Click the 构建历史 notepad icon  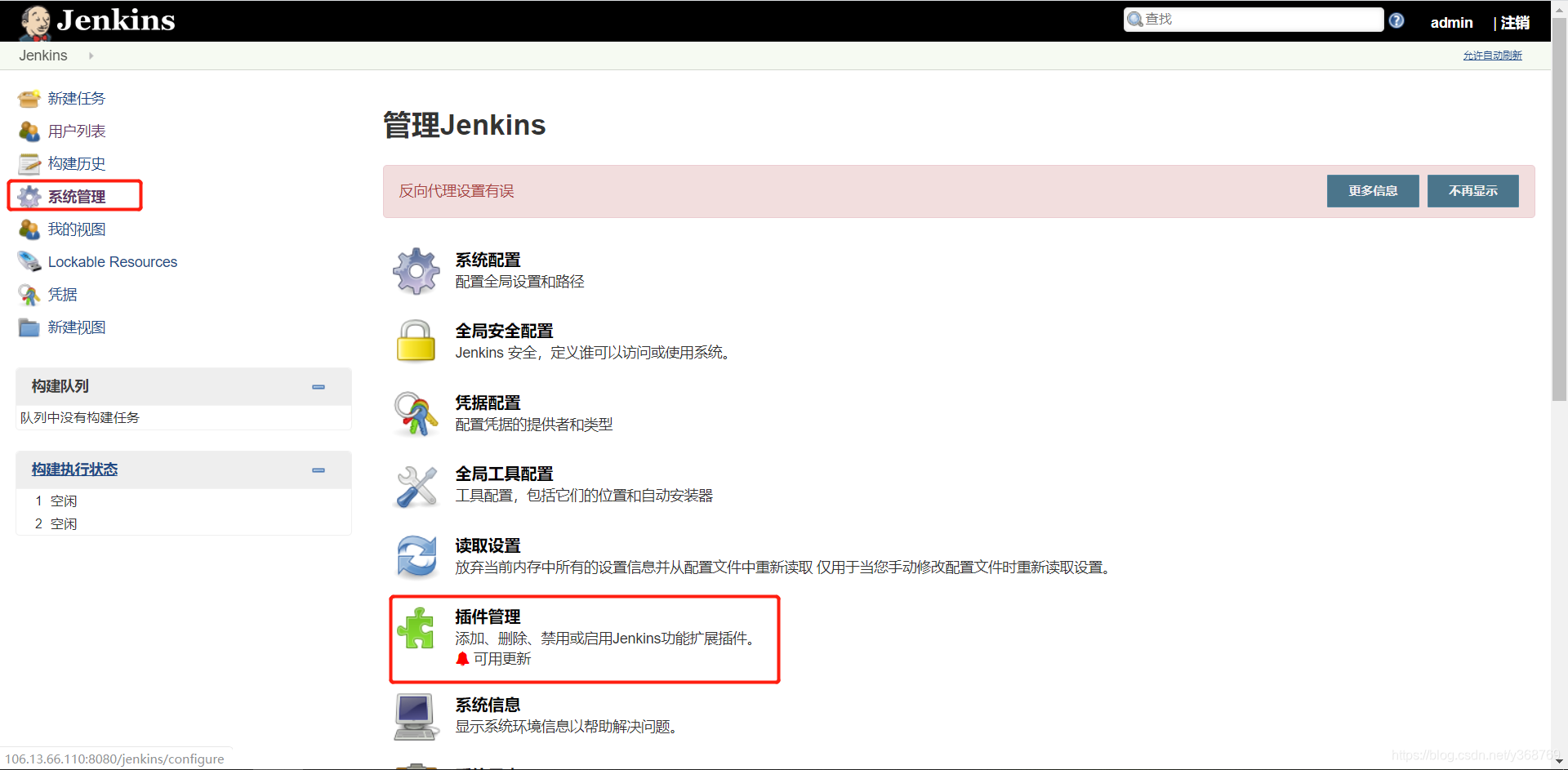click(29, 164)
